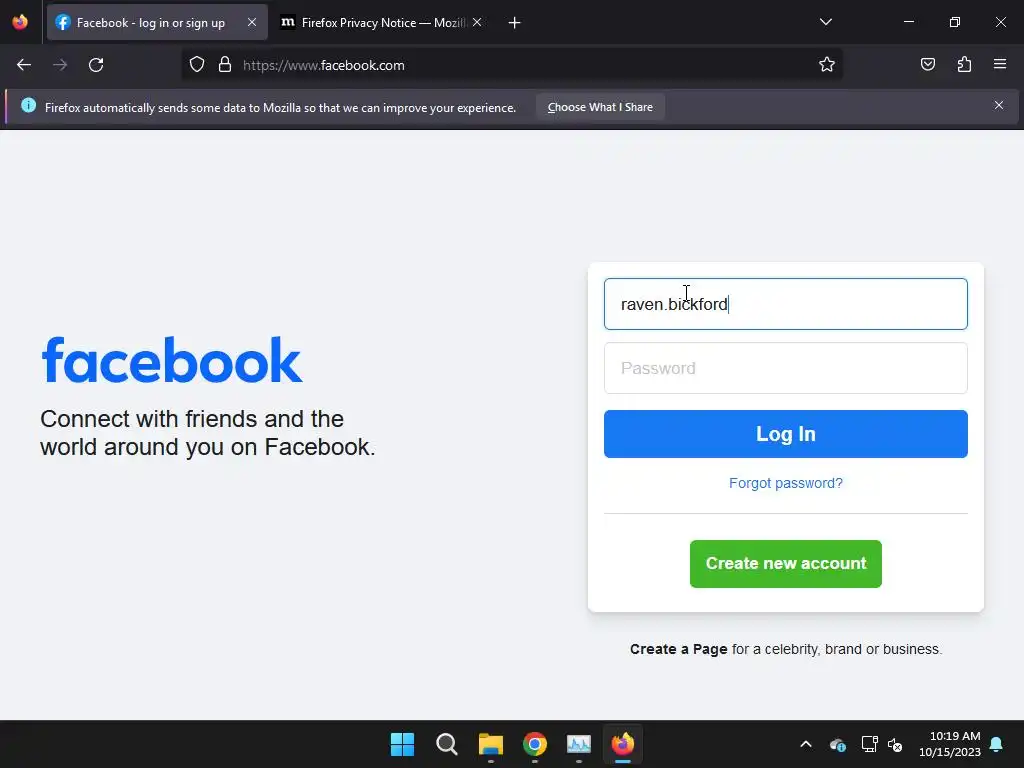Dismiss the Mozilla data notification bar
The image size is (1024, 768).
pyautogui.click(x=999, y=105)
